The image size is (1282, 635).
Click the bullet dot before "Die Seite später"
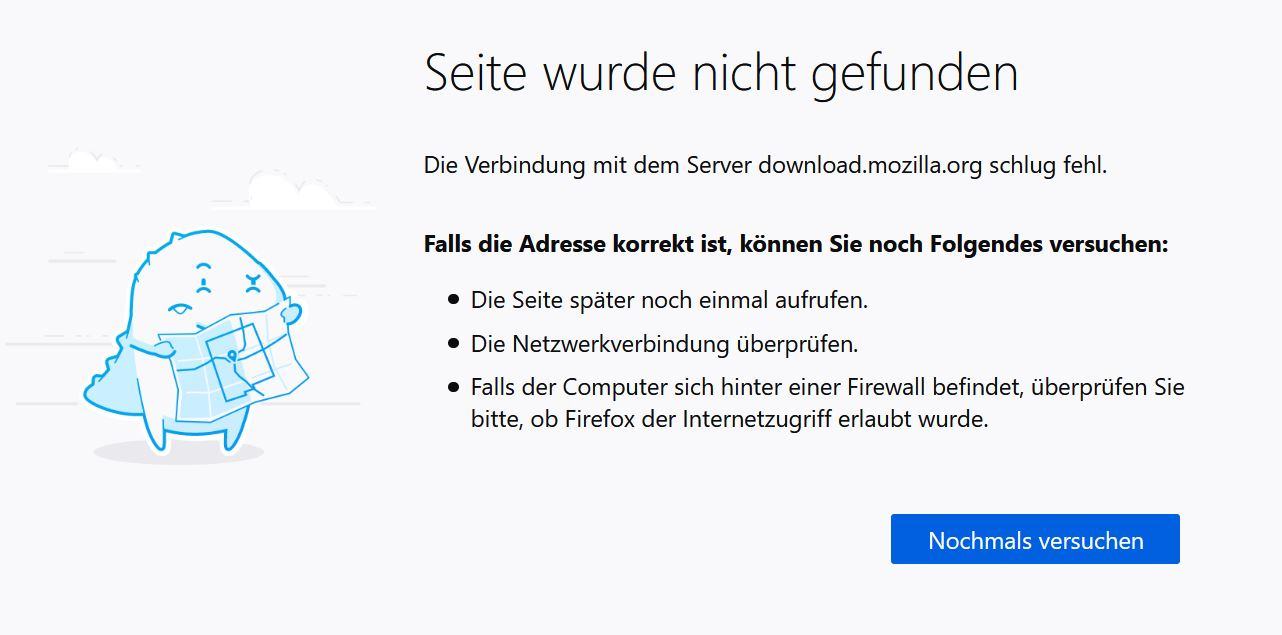pos(454,299)
